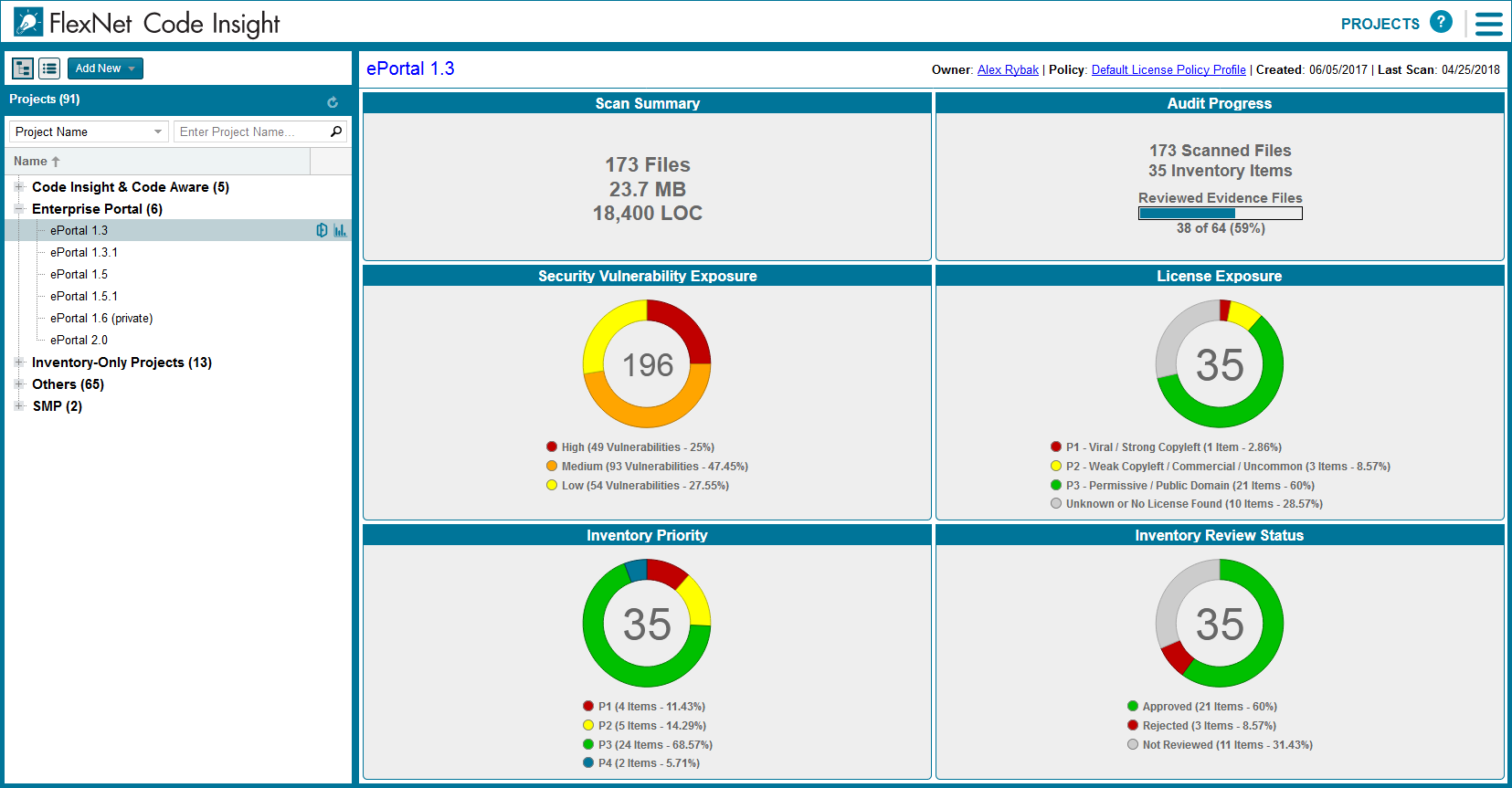The width and height of the screenshot is (1512, 788).
Task: Open the Add New dropdown
Action: coord(105,68)
